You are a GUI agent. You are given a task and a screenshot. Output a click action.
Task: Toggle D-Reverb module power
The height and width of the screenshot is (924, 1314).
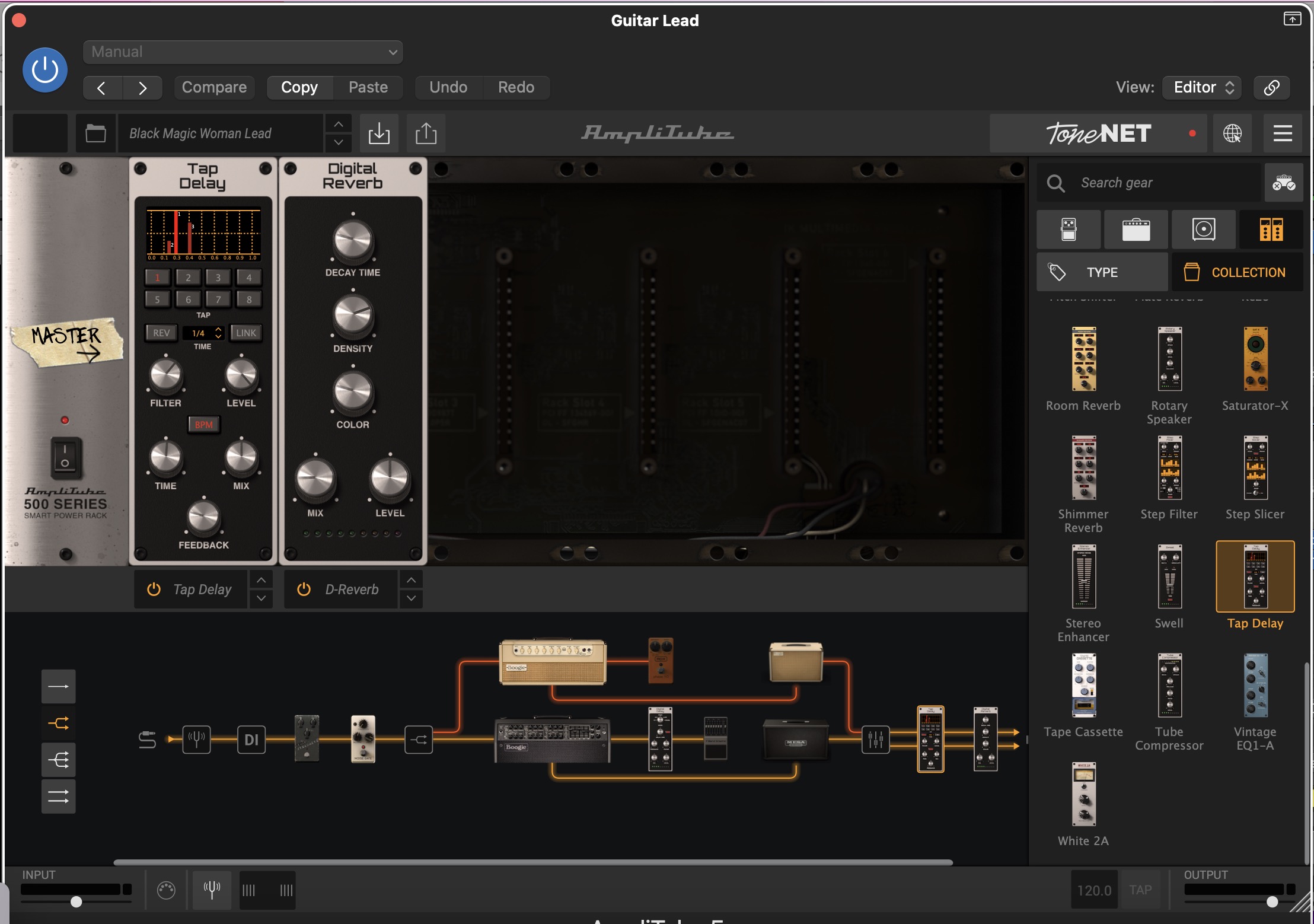click(304, 589)
